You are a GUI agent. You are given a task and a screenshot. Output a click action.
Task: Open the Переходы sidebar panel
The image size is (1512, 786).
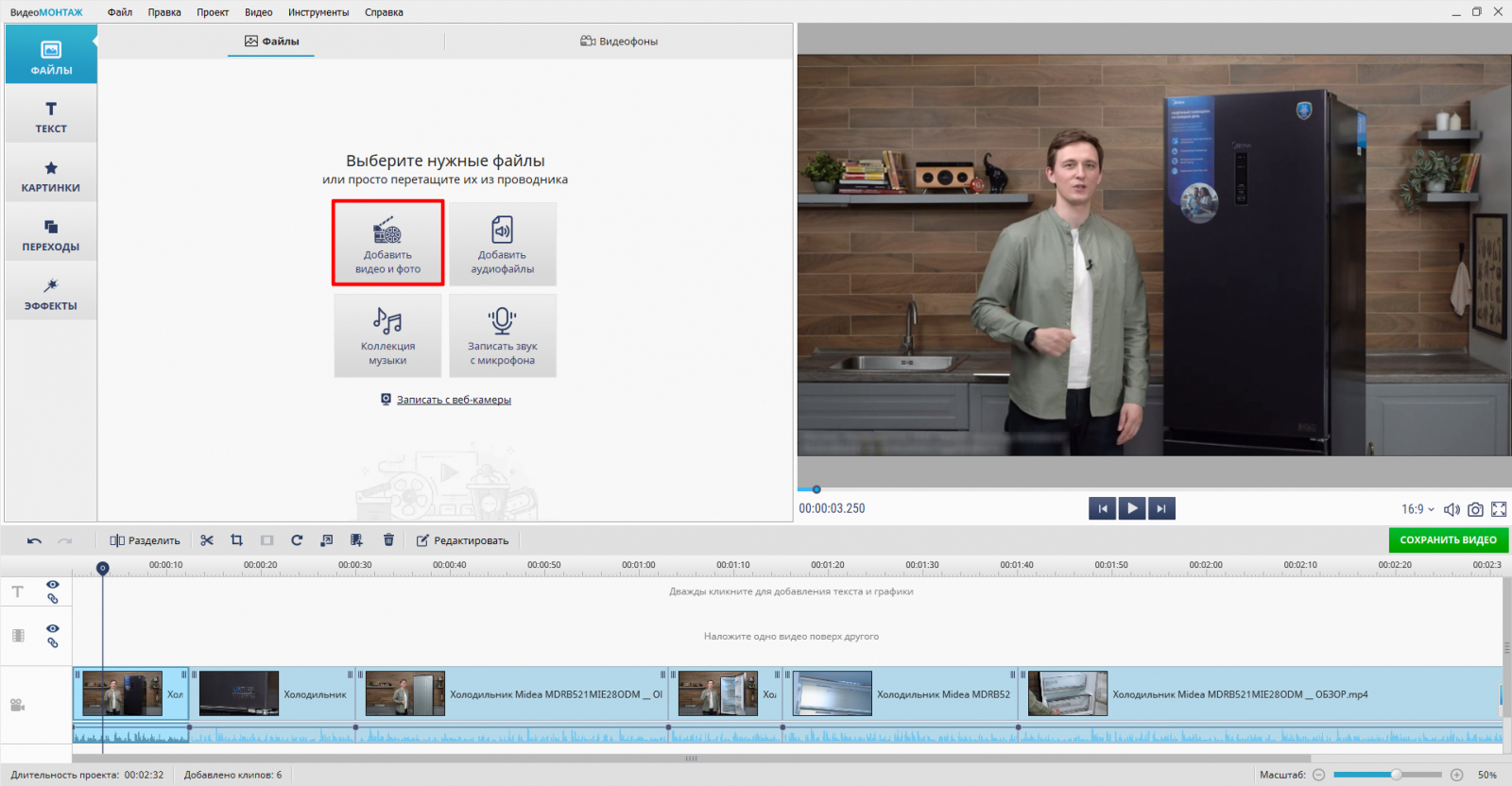click(x=51, y=235)
